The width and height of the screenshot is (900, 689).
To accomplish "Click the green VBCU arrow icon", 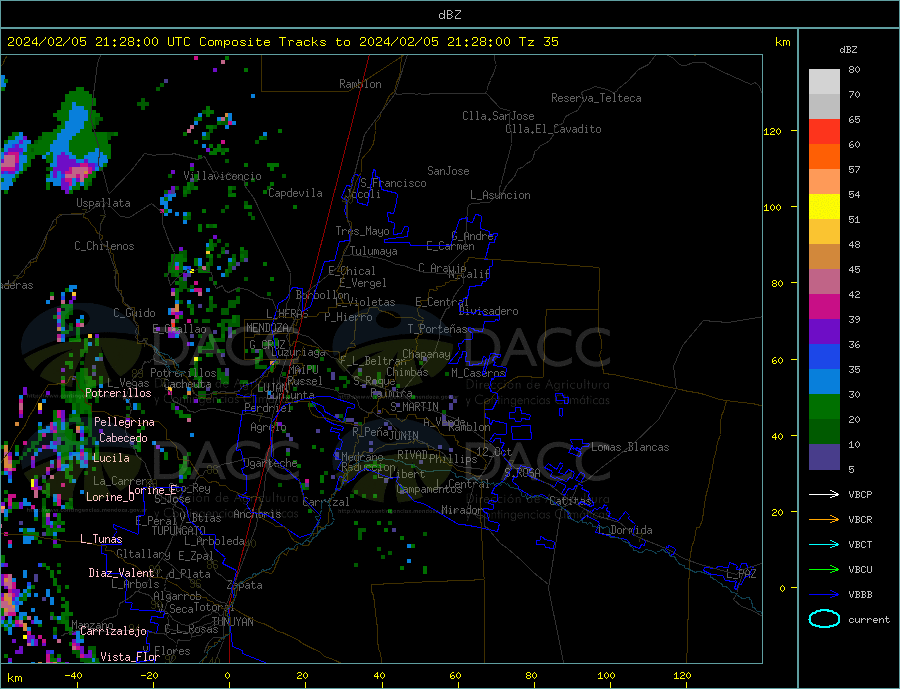I will [824, 569].
